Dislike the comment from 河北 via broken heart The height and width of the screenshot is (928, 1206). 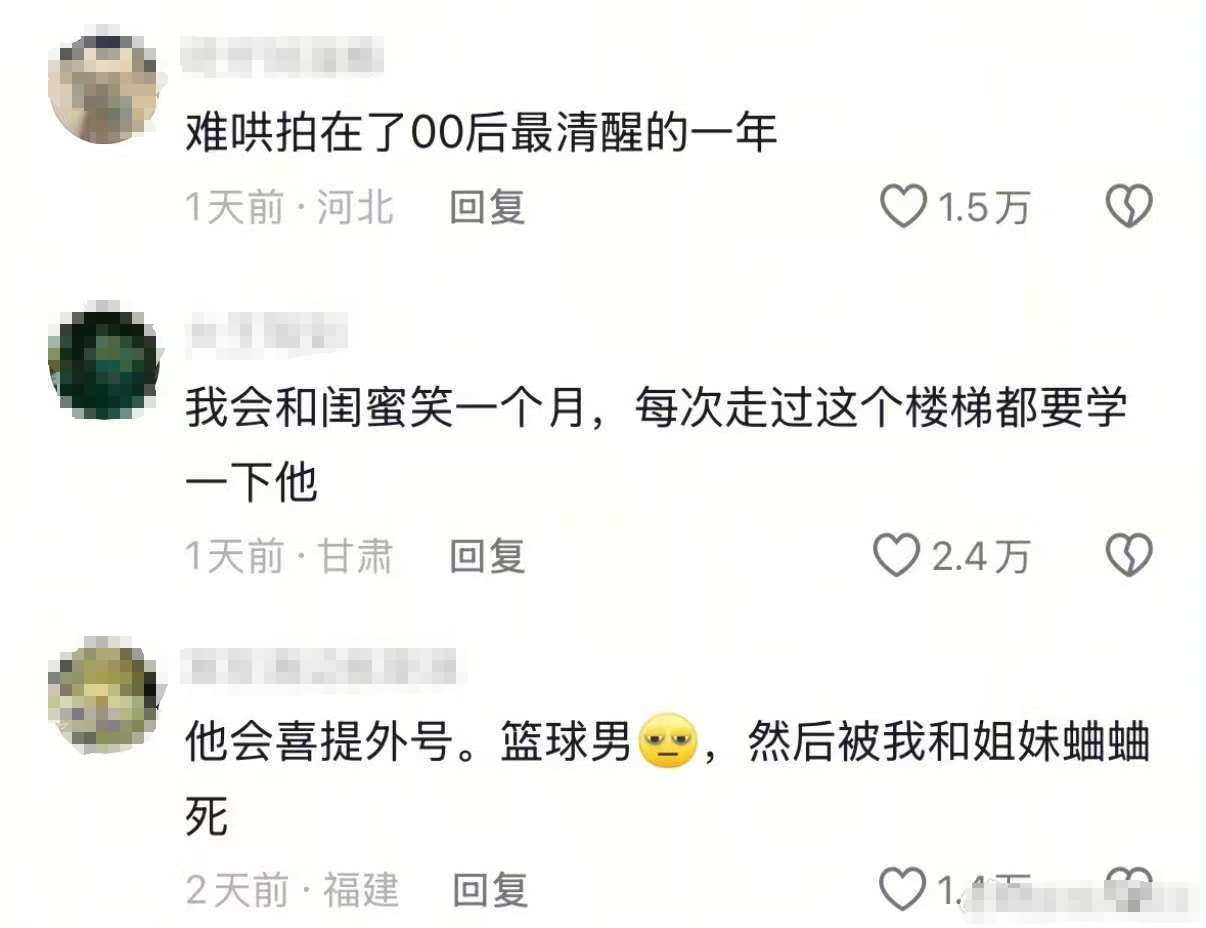[1128, 207]
